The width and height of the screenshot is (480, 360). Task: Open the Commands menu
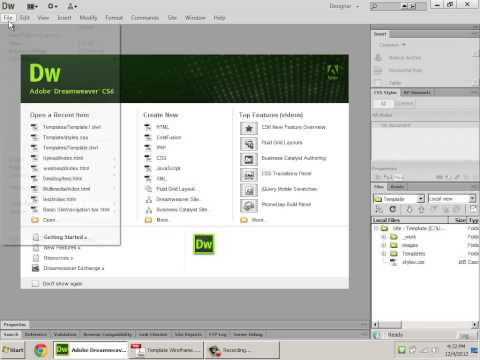point(145,18)
